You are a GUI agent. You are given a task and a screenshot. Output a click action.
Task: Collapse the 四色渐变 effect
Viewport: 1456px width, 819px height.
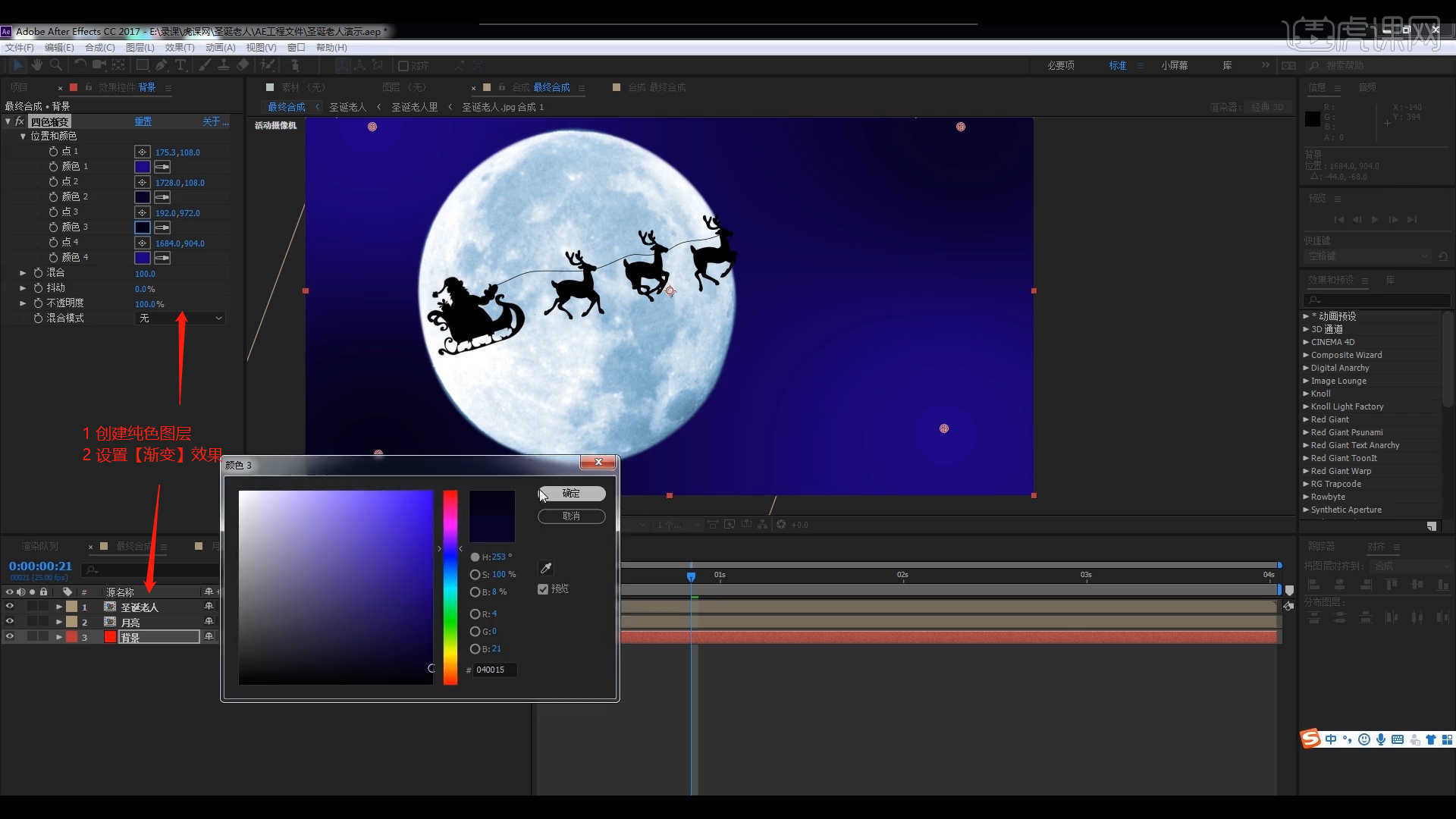[8, 121]
